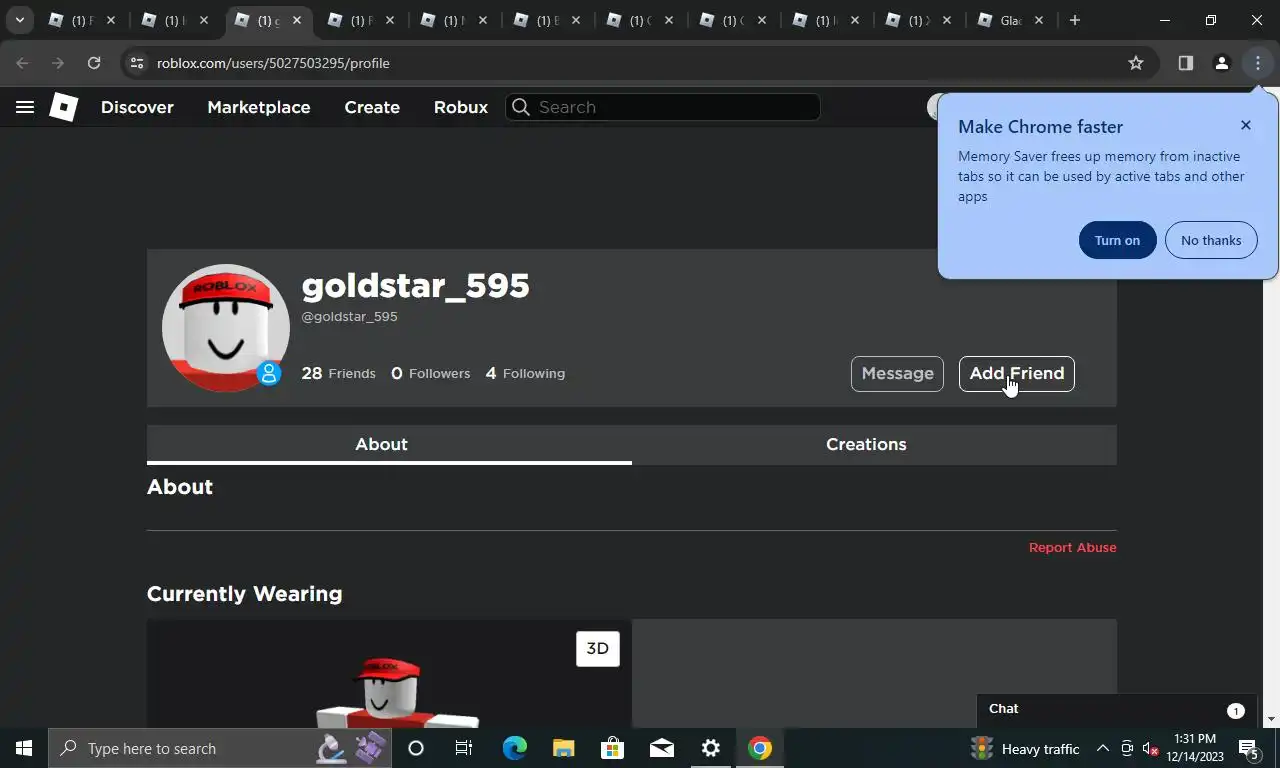Reload the page with the refresh icon

[x=94, y=63]
